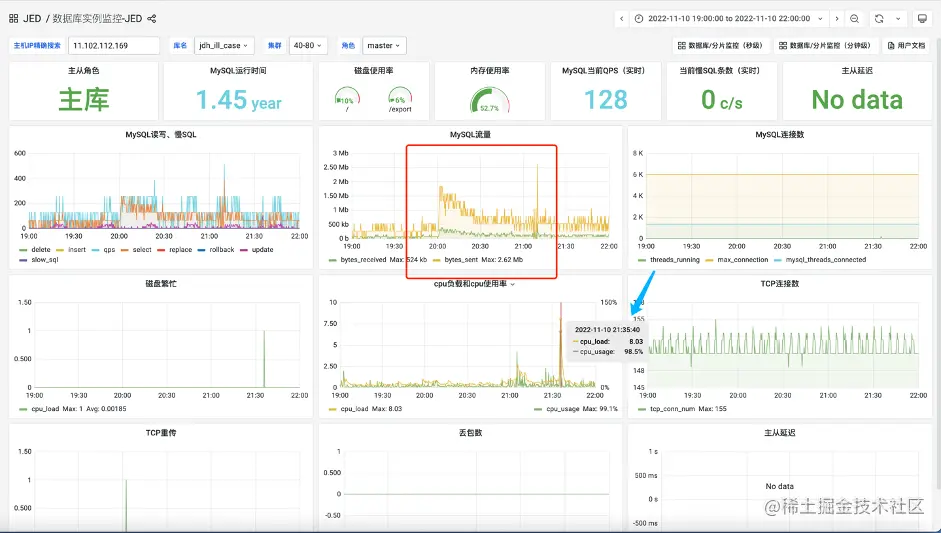Click max_connection legend color swatch
The image size is (942, 534).
click(710, 260)
